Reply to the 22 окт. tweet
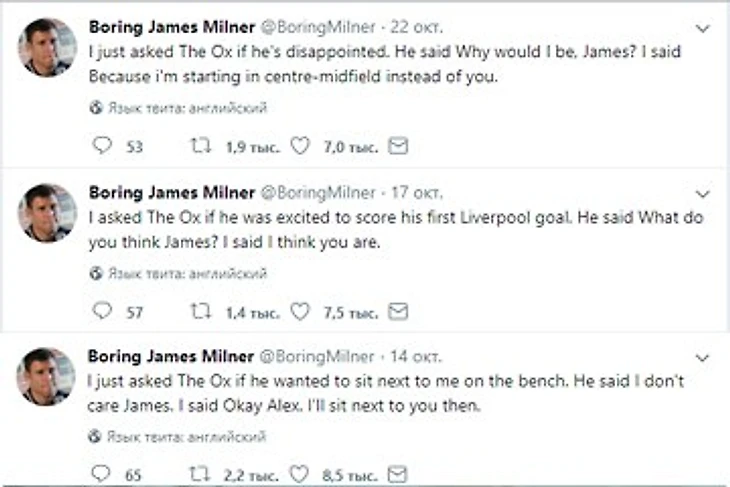 click(x=101, y=147)
